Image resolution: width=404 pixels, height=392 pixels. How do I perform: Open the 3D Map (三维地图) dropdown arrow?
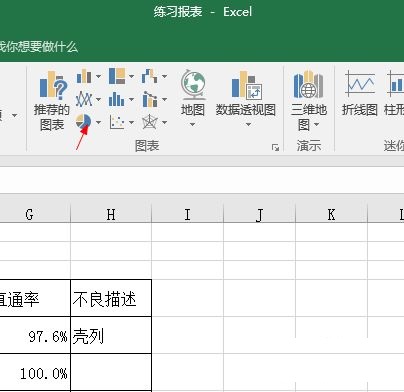[317, 125]
